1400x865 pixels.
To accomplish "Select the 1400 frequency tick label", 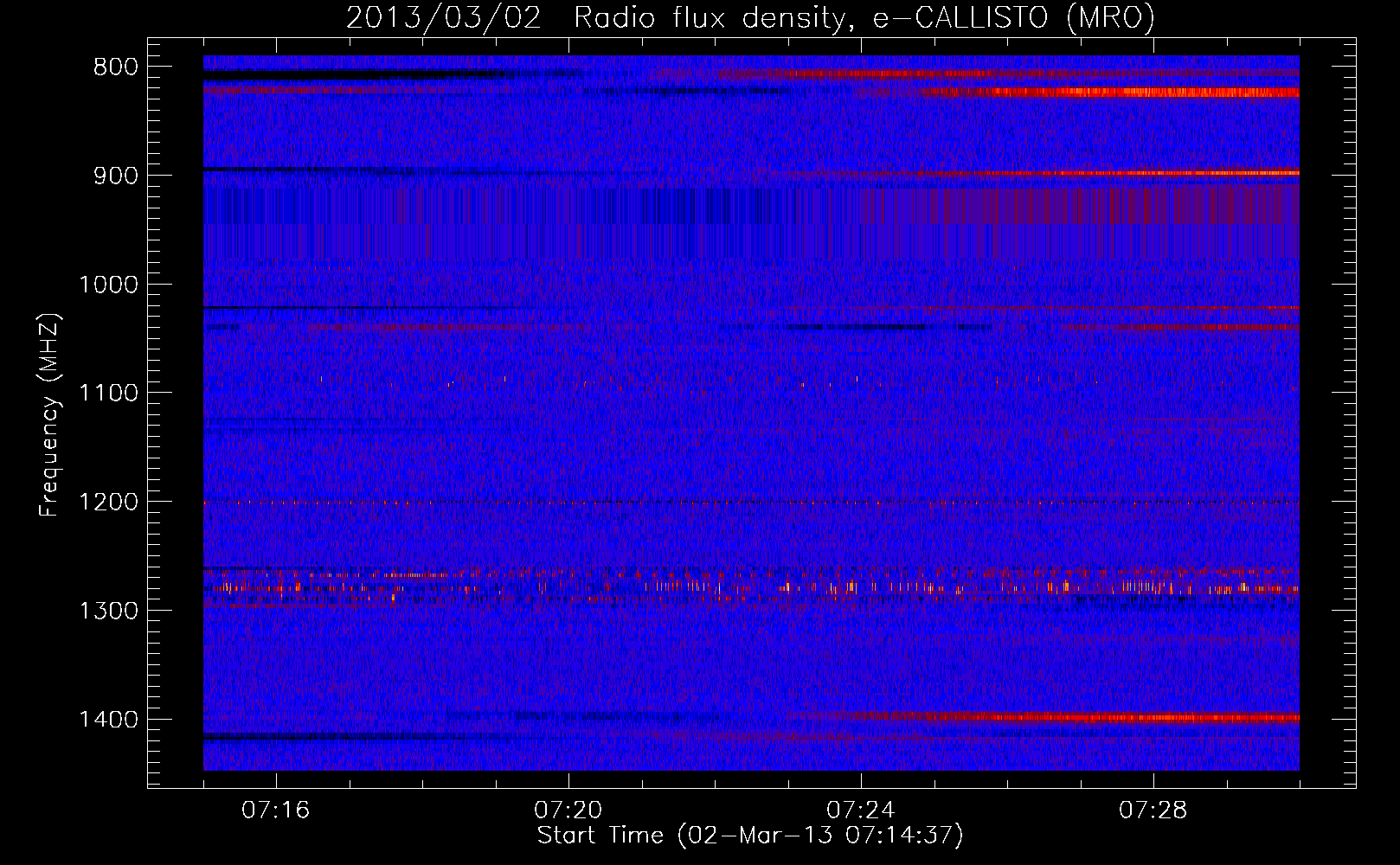I will click(x=108, y=720).
